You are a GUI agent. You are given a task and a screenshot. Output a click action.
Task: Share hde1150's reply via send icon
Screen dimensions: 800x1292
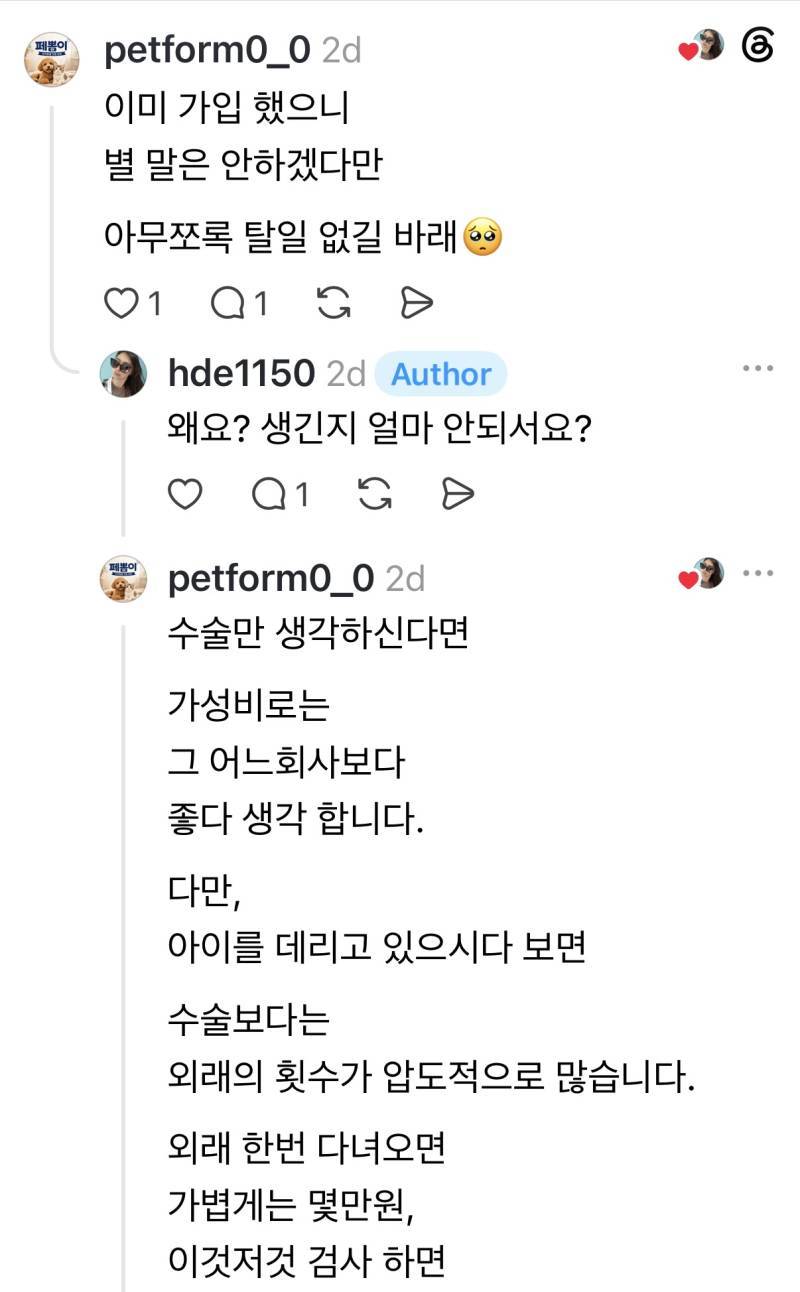[x=457, y=494]
